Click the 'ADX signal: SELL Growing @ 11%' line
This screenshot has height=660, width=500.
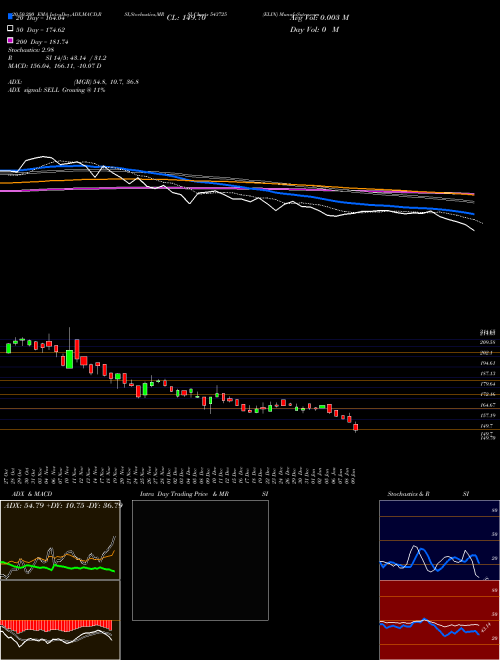coord(56,90)
